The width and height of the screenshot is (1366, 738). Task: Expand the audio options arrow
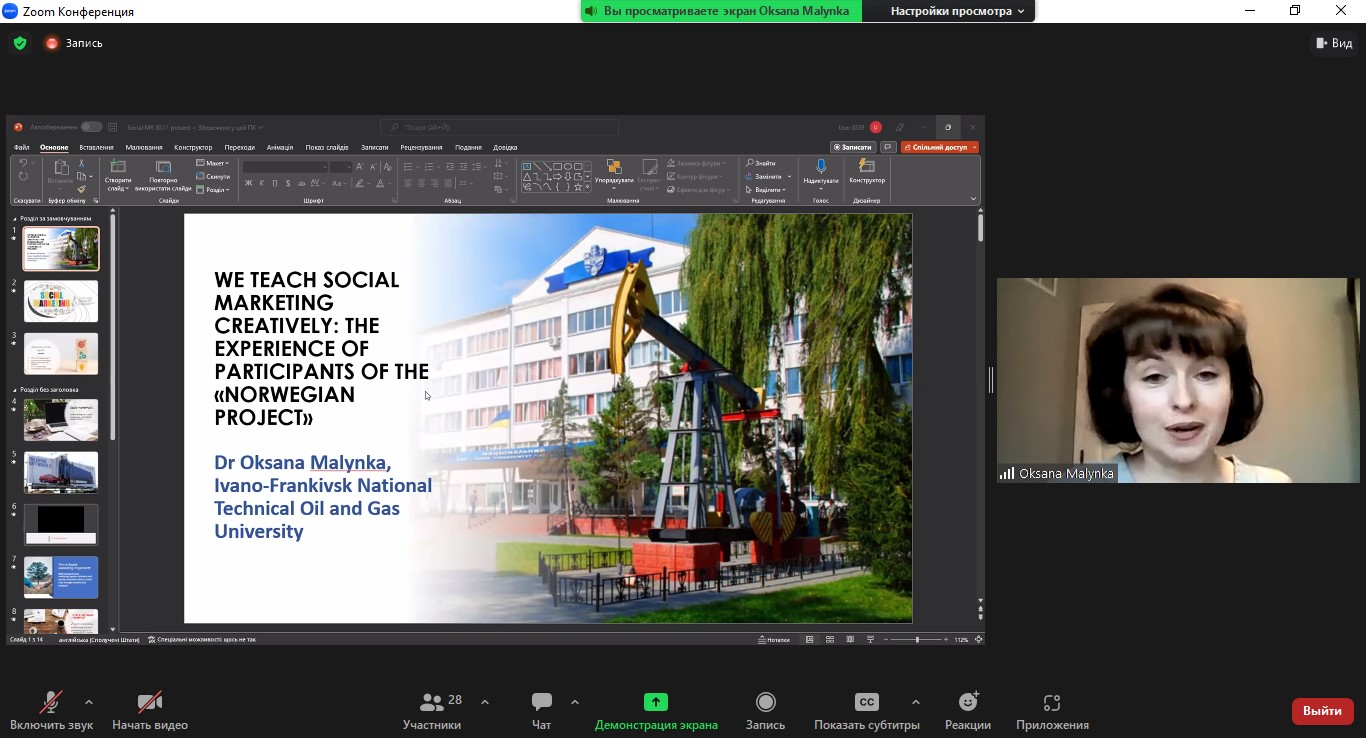pos(89,702)
